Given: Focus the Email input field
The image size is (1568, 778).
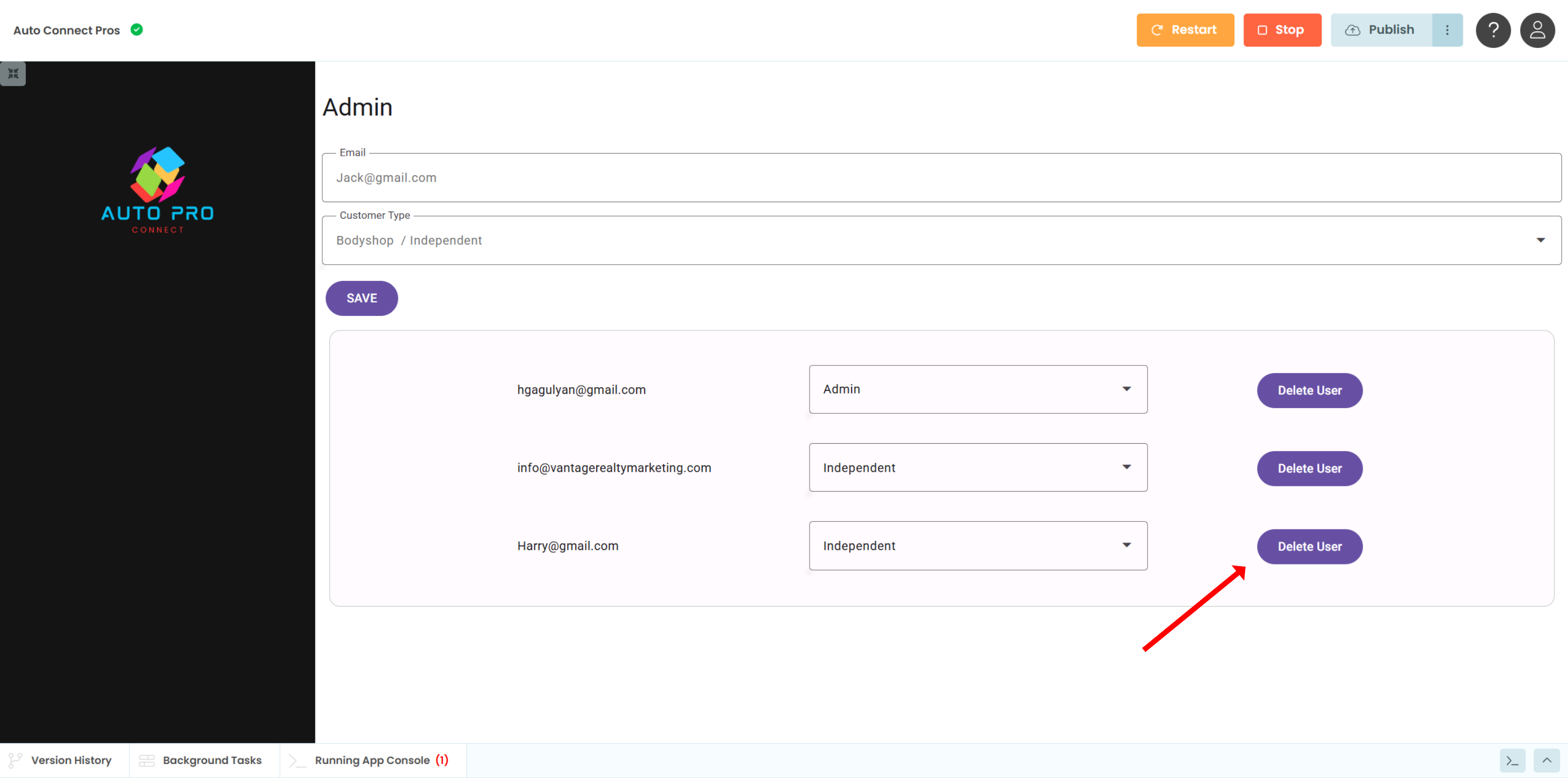Looking at the screenshot, I should 941,178.
